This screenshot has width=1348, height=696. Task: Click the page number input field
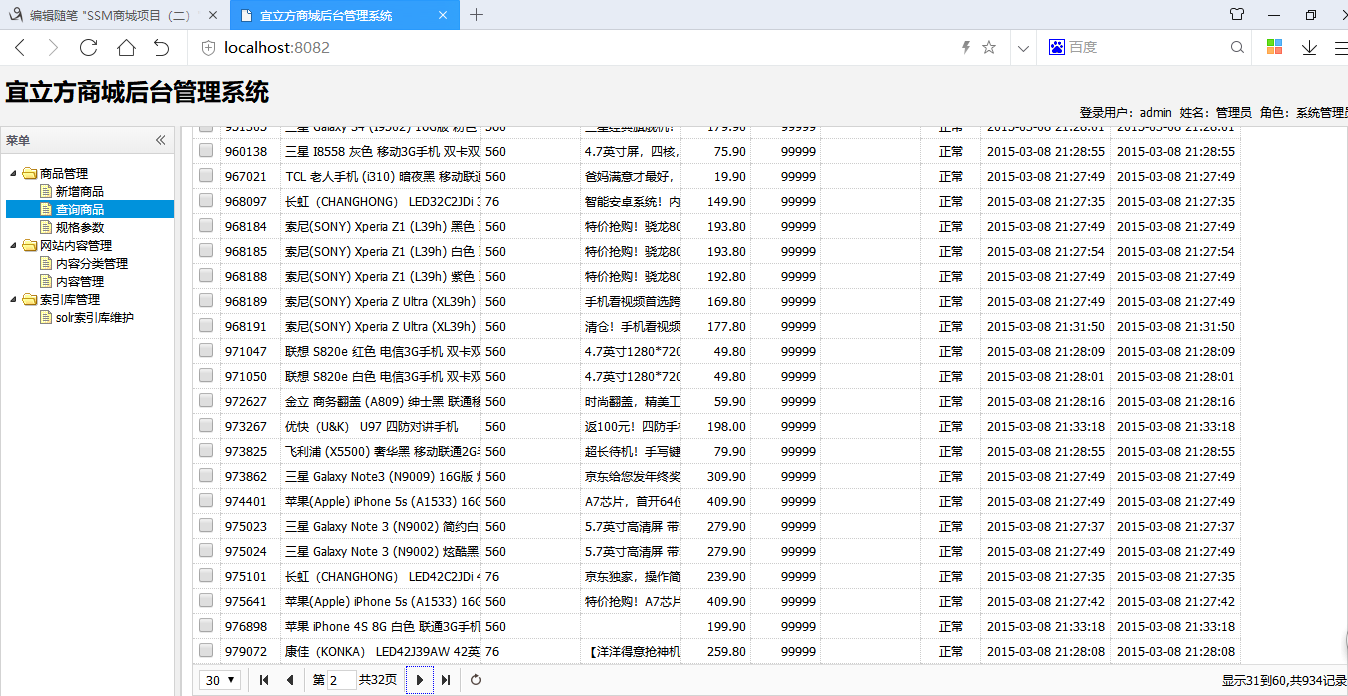coord(341,680)
